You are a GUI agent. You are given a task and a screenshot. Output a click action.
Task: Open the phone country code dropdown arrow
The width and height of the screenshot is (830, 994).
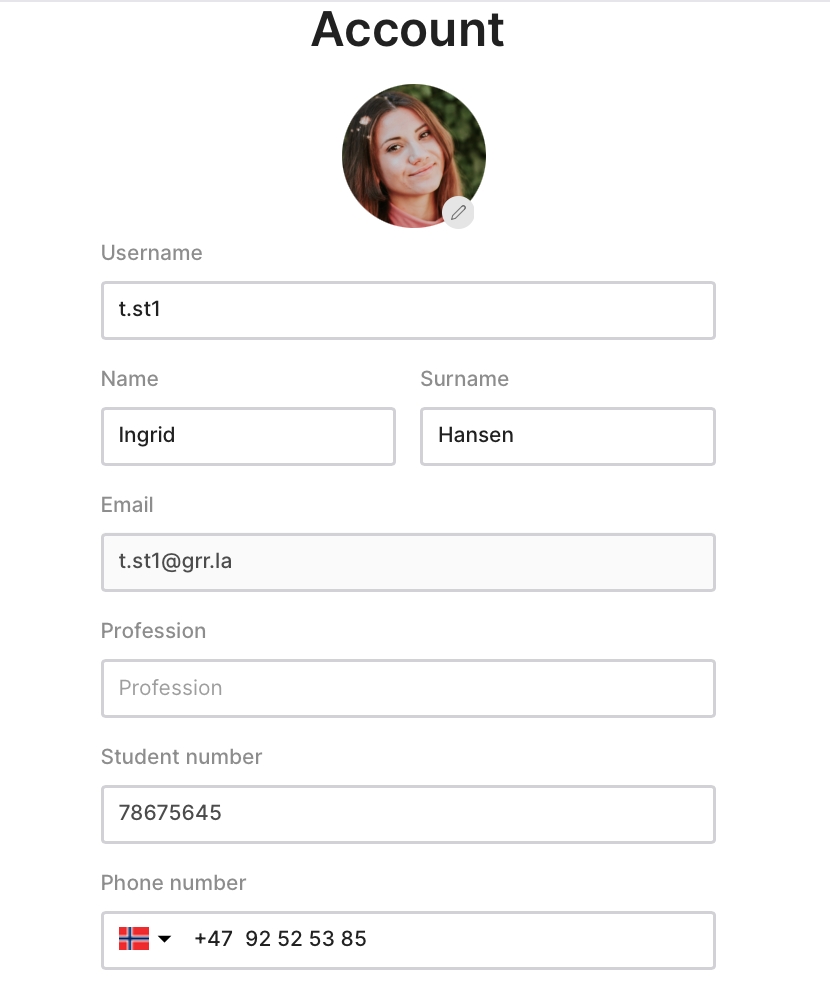click(164, 938)
